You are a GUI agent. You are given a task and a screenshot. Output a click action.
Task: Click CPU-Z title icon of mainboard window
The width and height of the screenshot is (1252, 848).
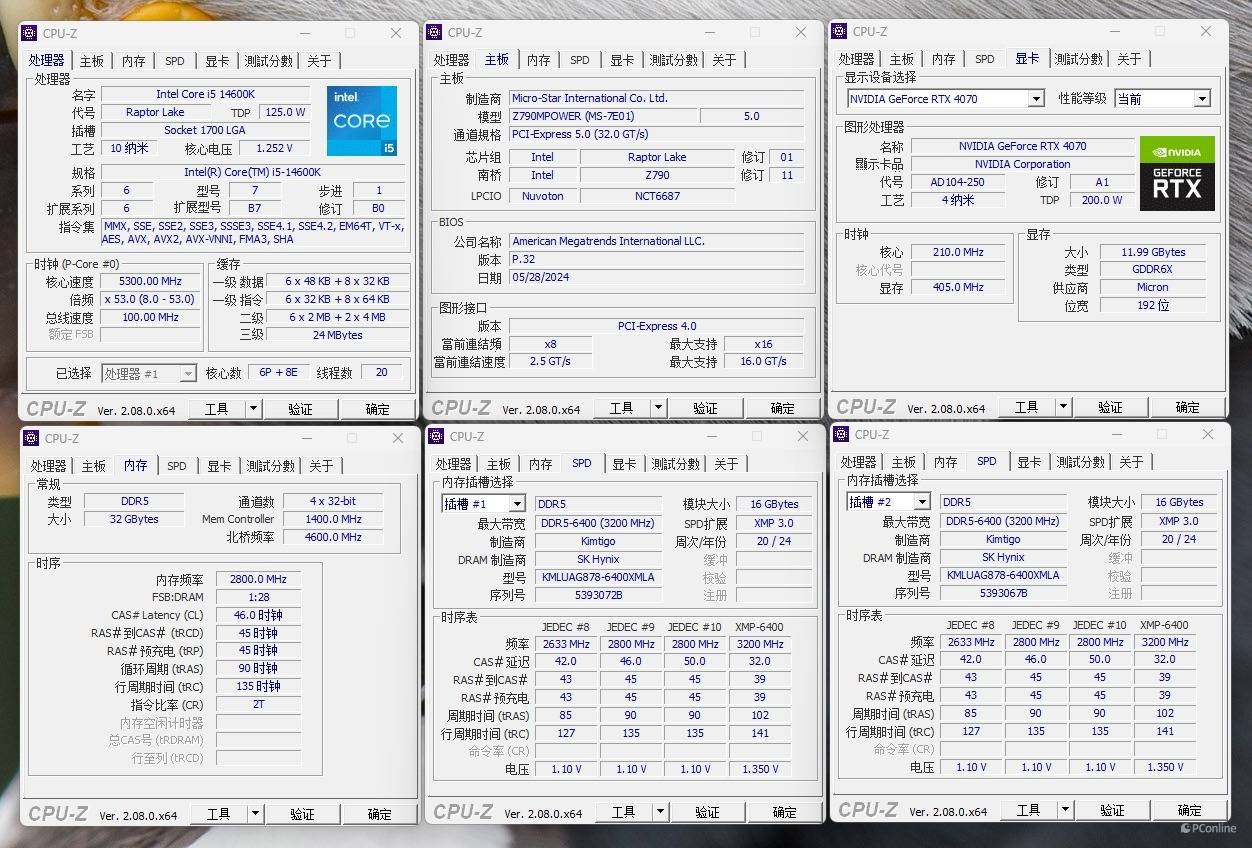click(x=435, y=33)
